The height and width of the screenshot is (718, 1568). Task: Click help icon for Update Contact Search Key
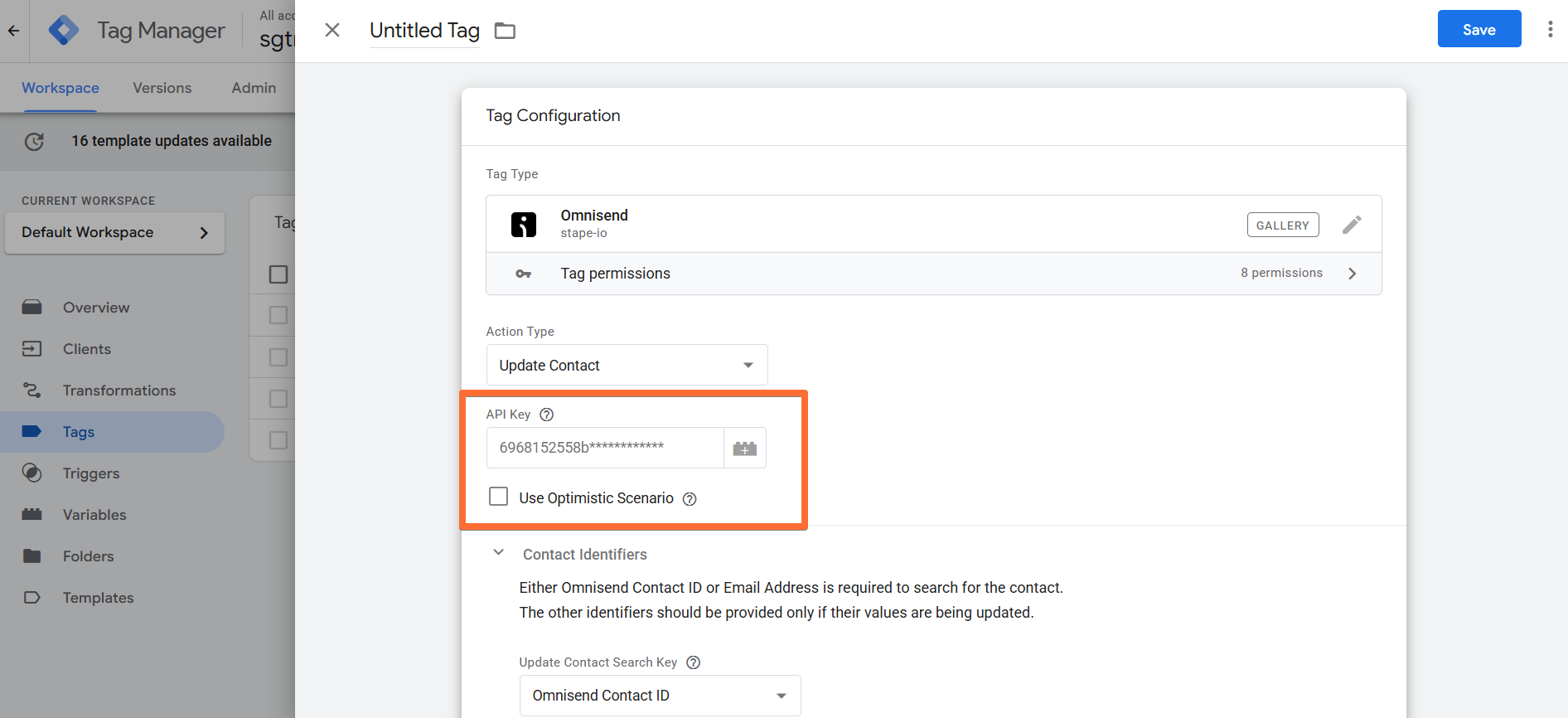(694, 662)
